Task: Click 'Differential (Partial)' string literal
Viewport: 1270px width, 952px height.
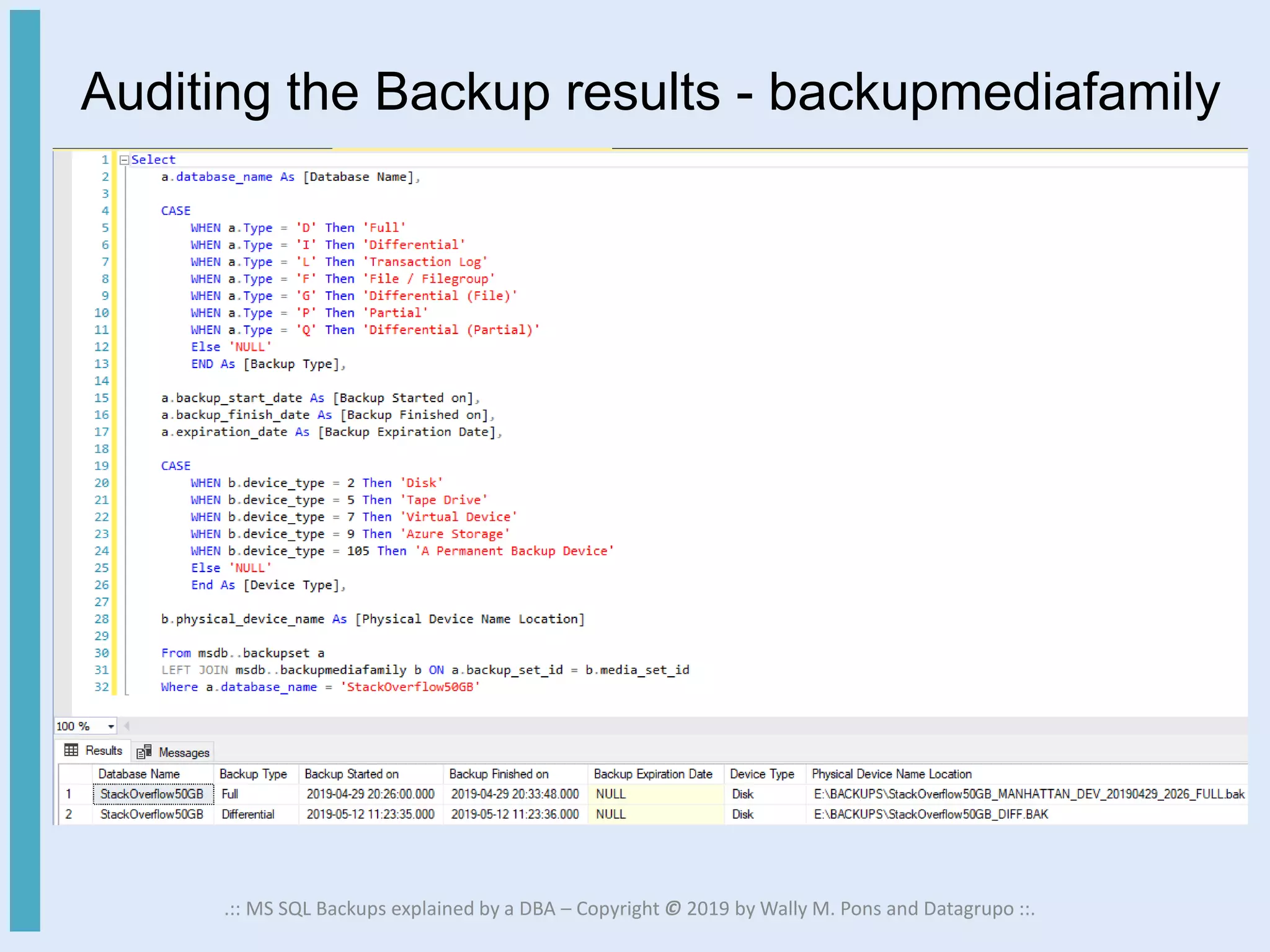Action: tap(451, 330)
